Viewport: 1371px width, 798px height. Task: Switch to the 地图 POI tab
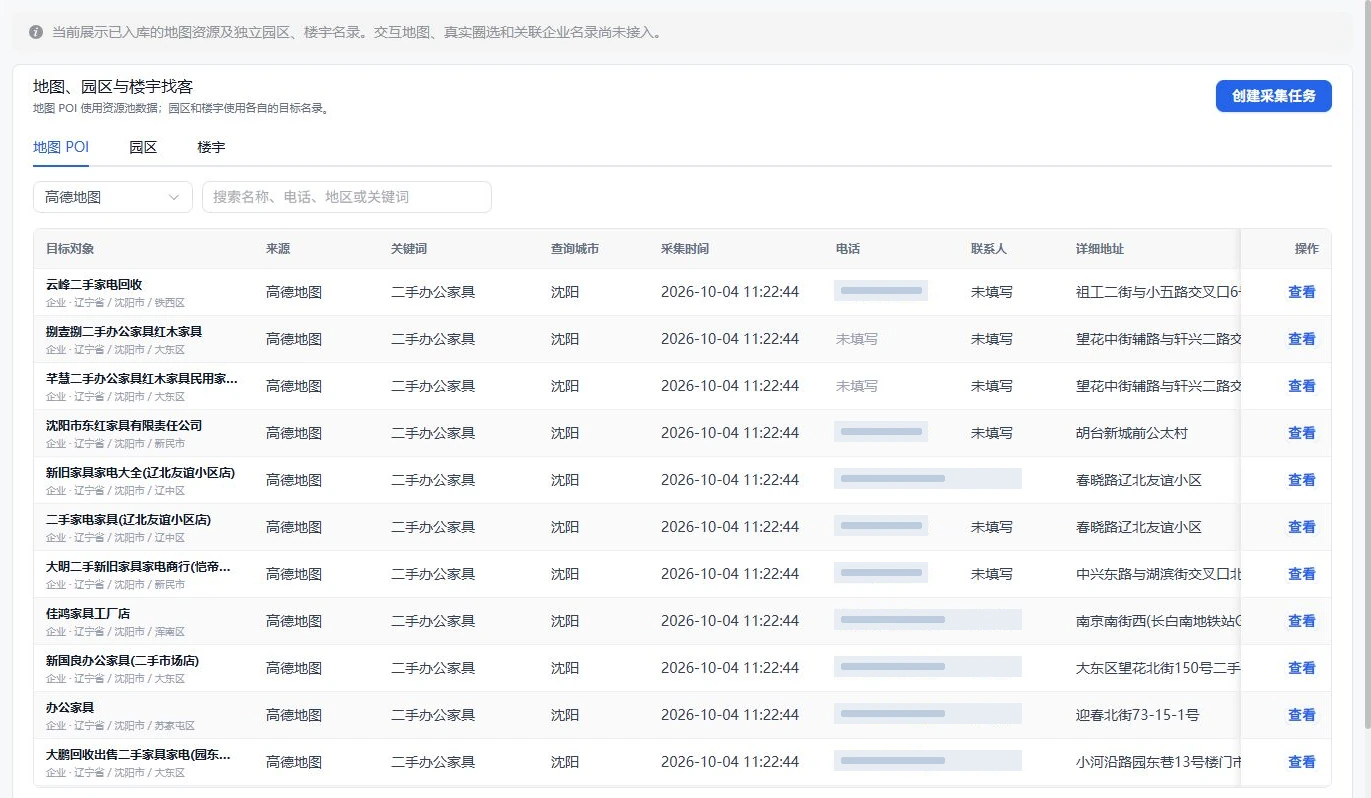[61, 147]
